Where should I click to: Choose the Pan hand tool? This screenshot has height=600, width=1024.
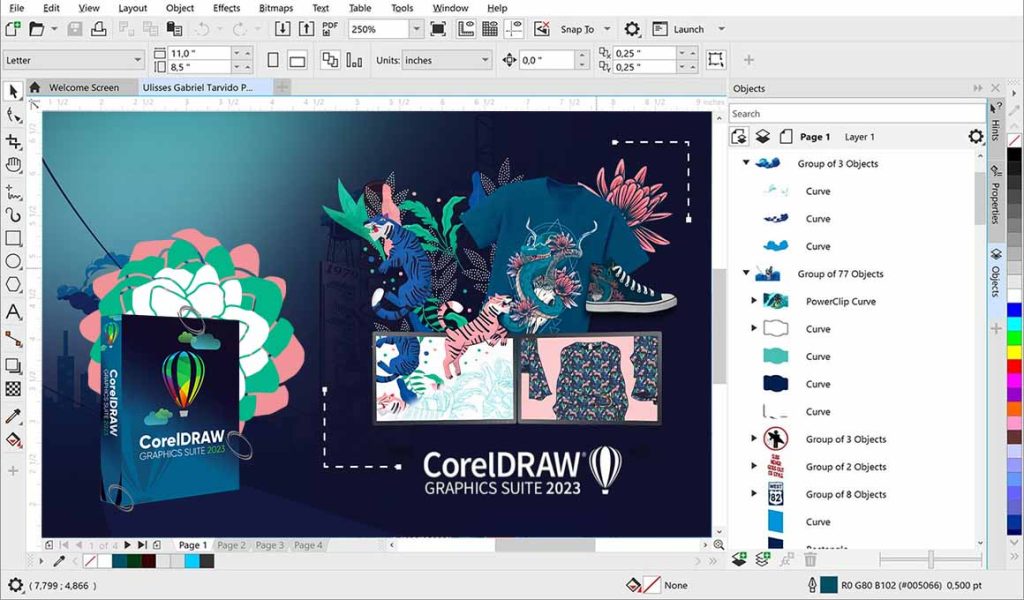[13, 165]
